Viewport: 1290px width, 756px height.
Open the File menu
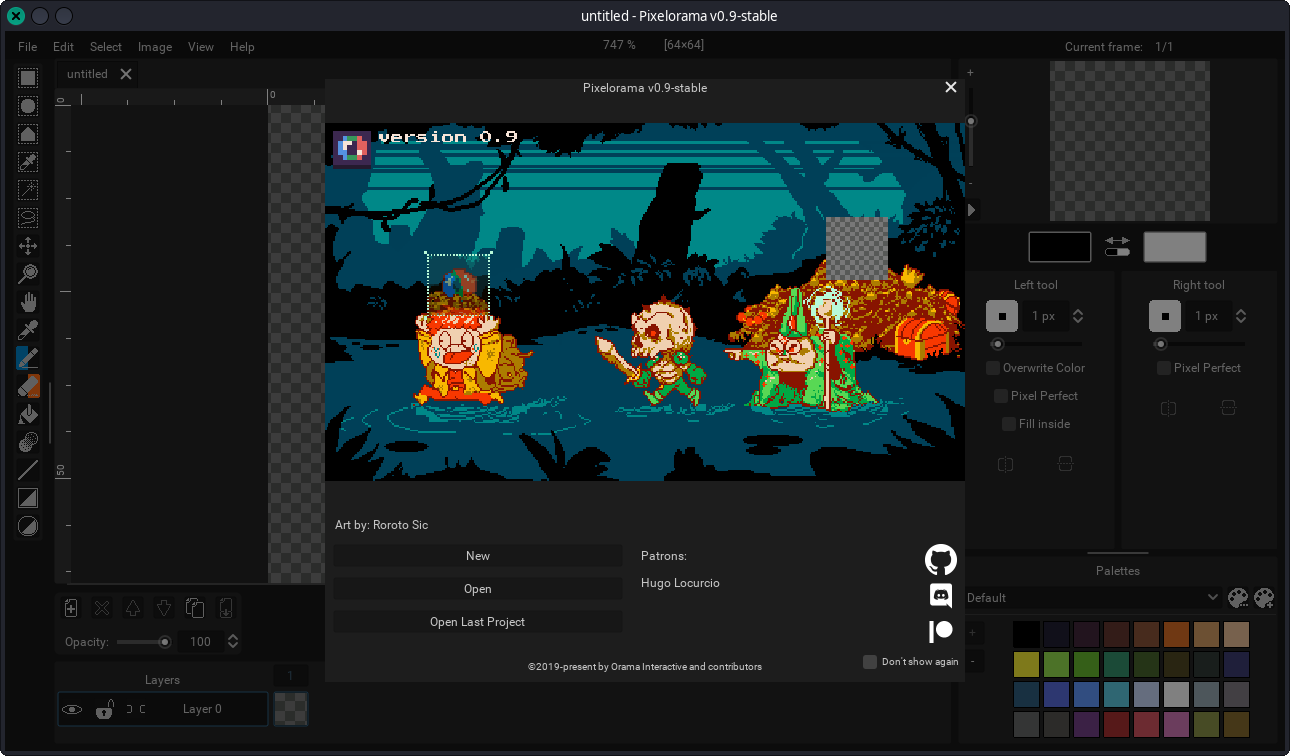(x=28, y=47)
